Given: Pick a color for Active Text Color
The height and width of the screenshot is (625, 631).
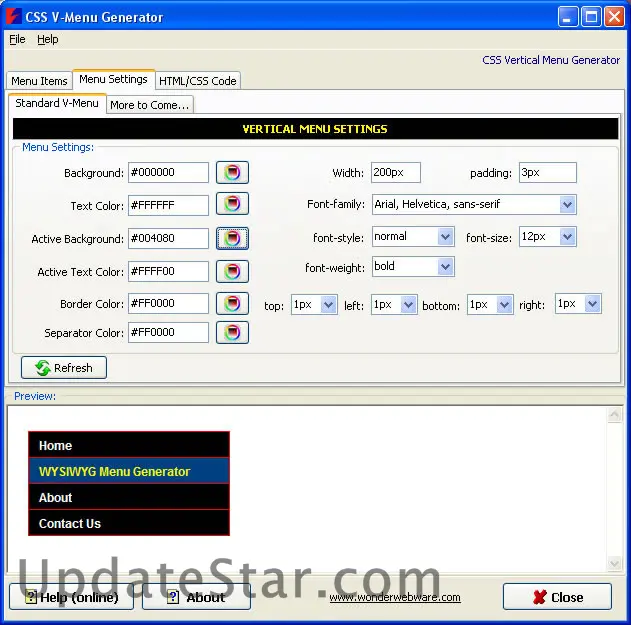Looking at the screenshot, I should tap(232, 271).
